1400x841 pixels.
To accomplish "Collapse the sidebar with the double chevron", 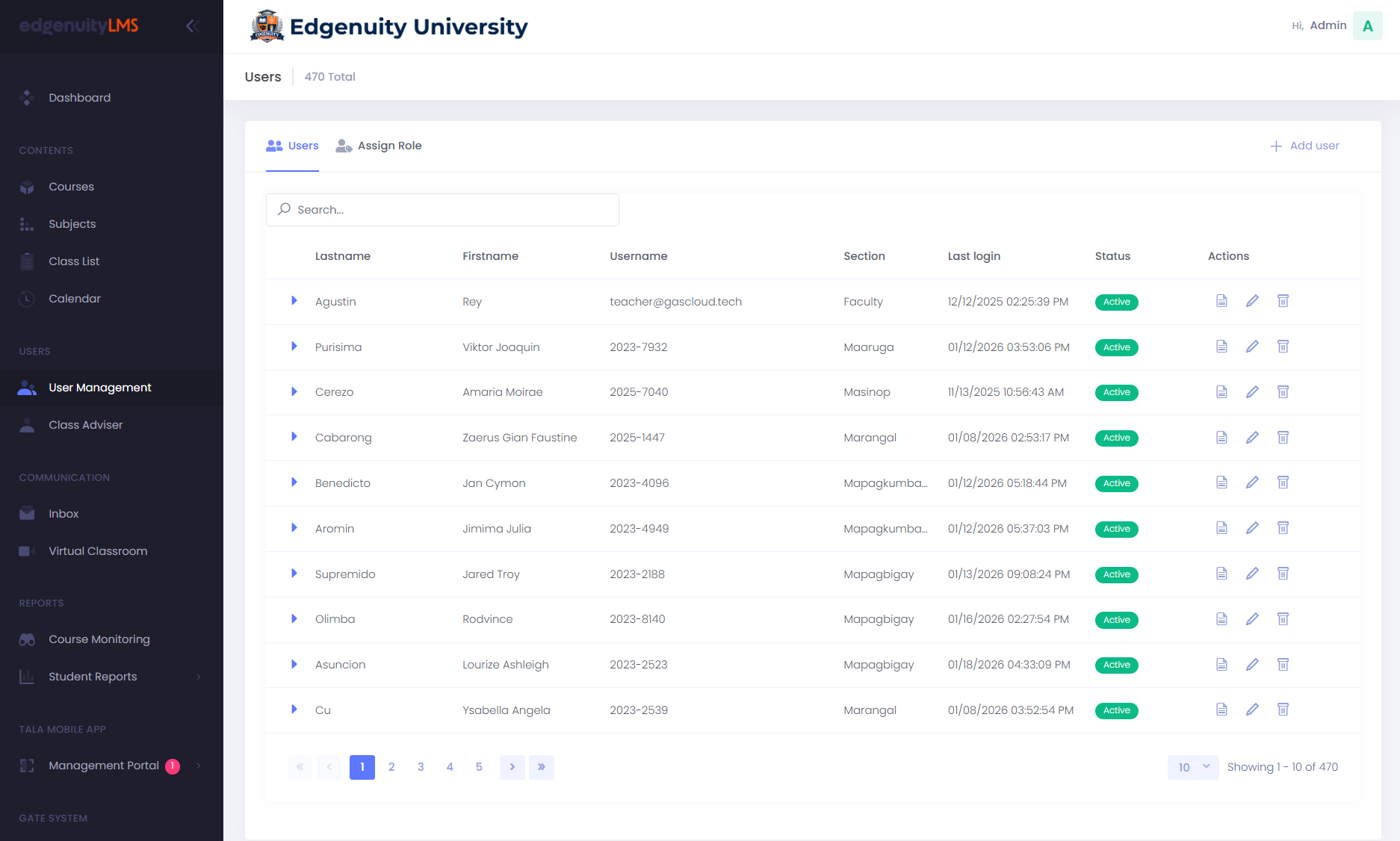I will click(193, 25).
